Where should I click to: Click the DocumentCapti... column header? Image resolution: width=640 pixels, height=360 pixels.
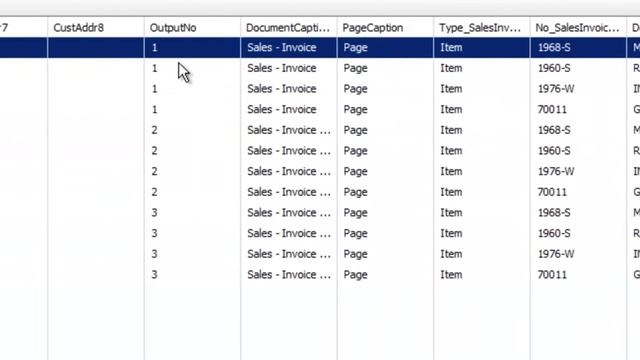click(289, 27)
